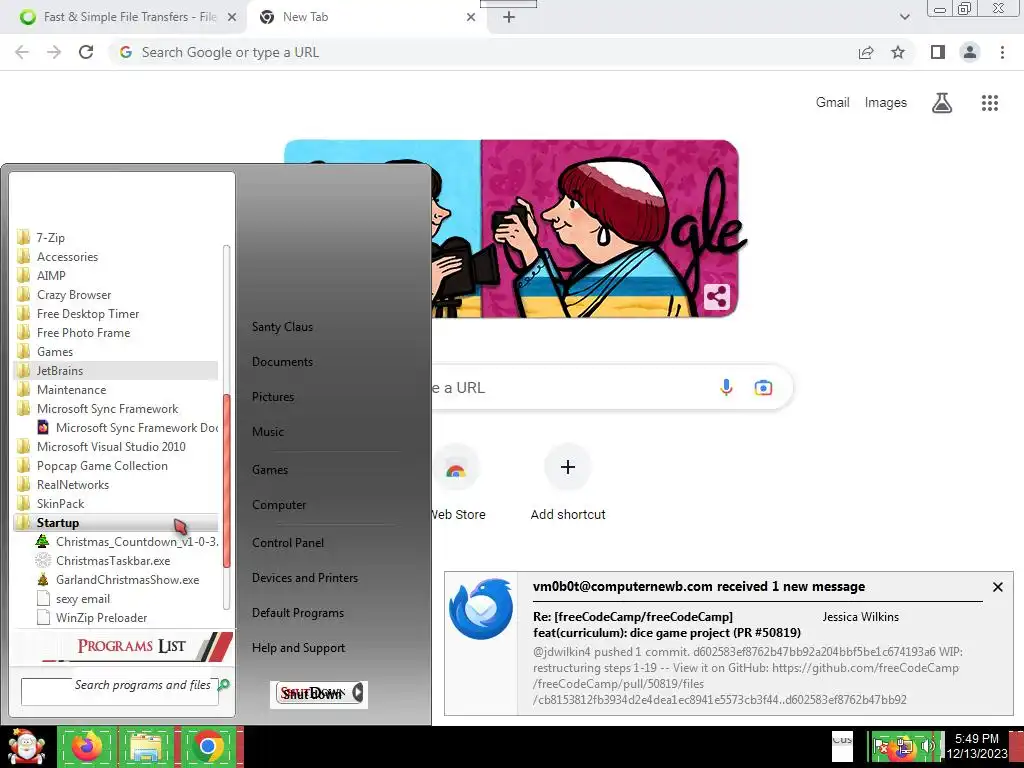Screen dimensions: 1024x768
Task: Click the Santa start button
Action: (x=26, y=746)
